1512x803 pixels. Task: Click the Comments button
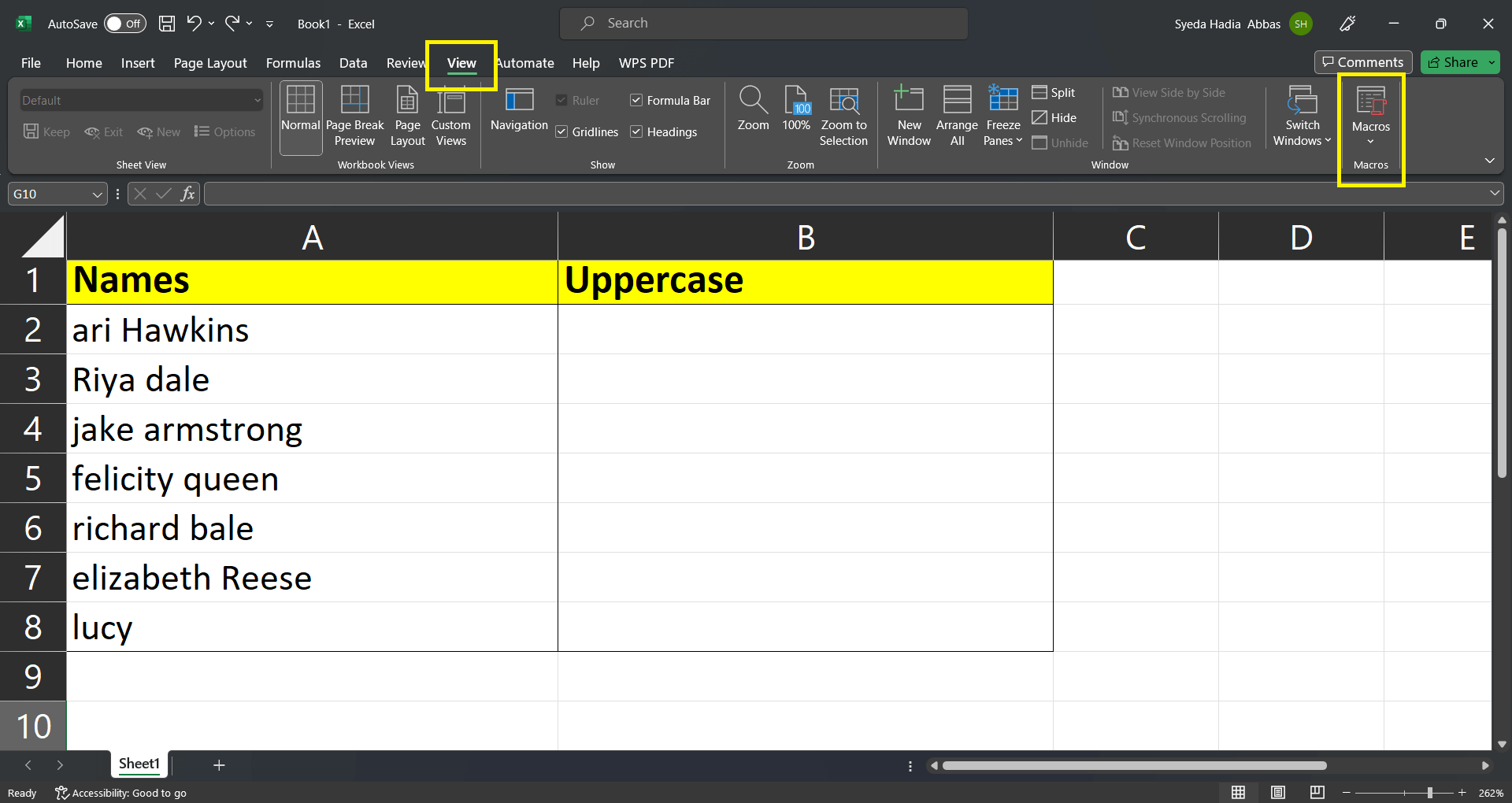tap(1362, 62)
